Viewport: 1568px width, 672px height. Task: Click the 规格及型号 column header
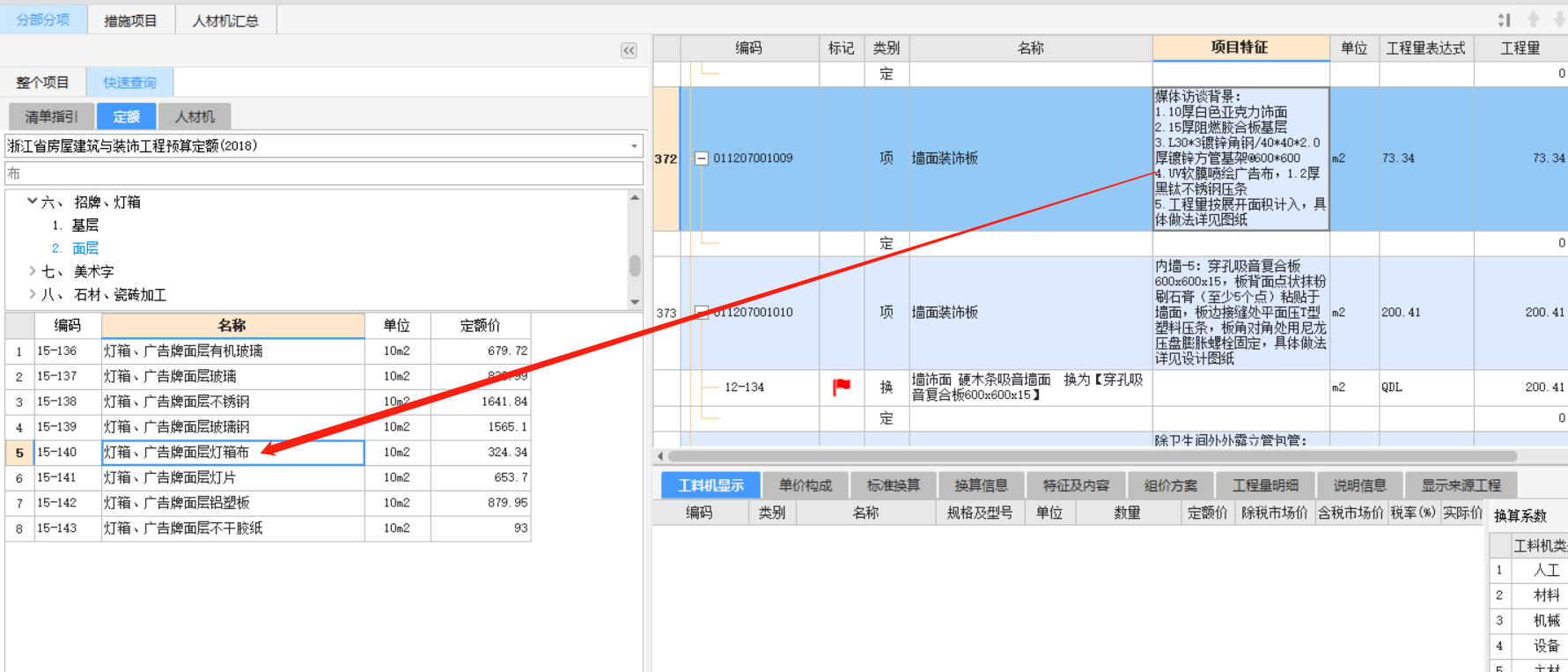(980, 513)
